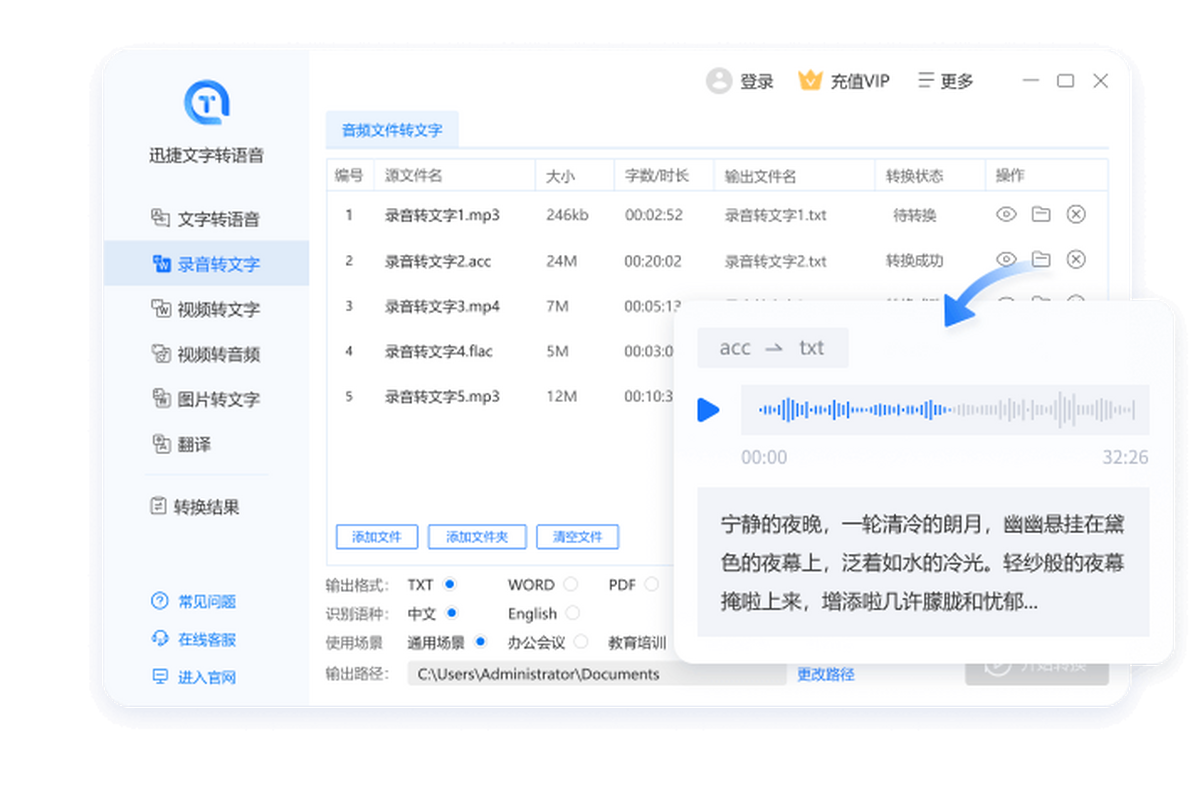This screenshot has width=1200, height=788.
Task: Select English recognition language
Action: pos(572,613)
